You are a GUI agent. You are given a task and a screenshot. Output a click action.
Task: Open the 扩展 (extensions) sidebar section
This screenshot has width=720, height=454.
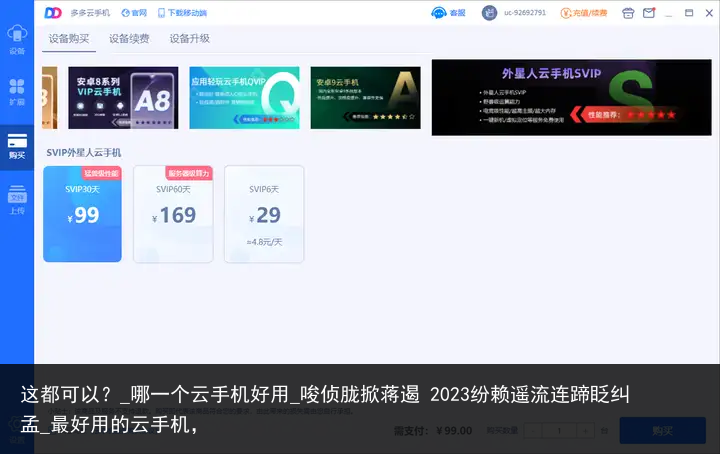17,92
